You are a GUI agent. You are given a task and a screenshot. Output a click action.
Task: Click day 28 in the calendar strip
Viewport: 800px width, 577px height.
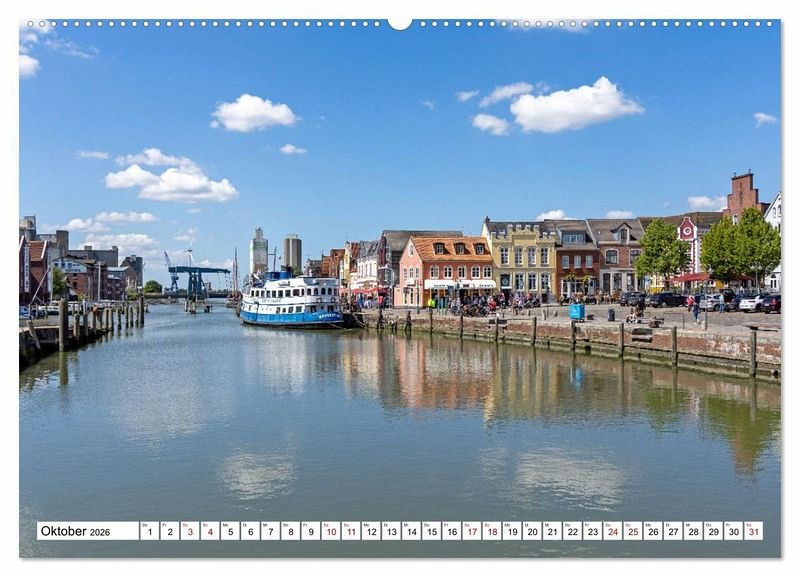(694, 531)
